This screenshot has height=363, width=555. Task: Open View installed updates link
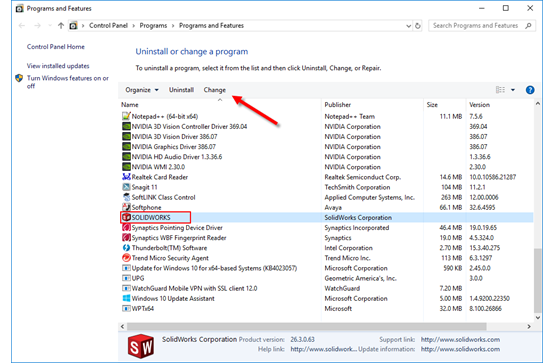(58, 66)
